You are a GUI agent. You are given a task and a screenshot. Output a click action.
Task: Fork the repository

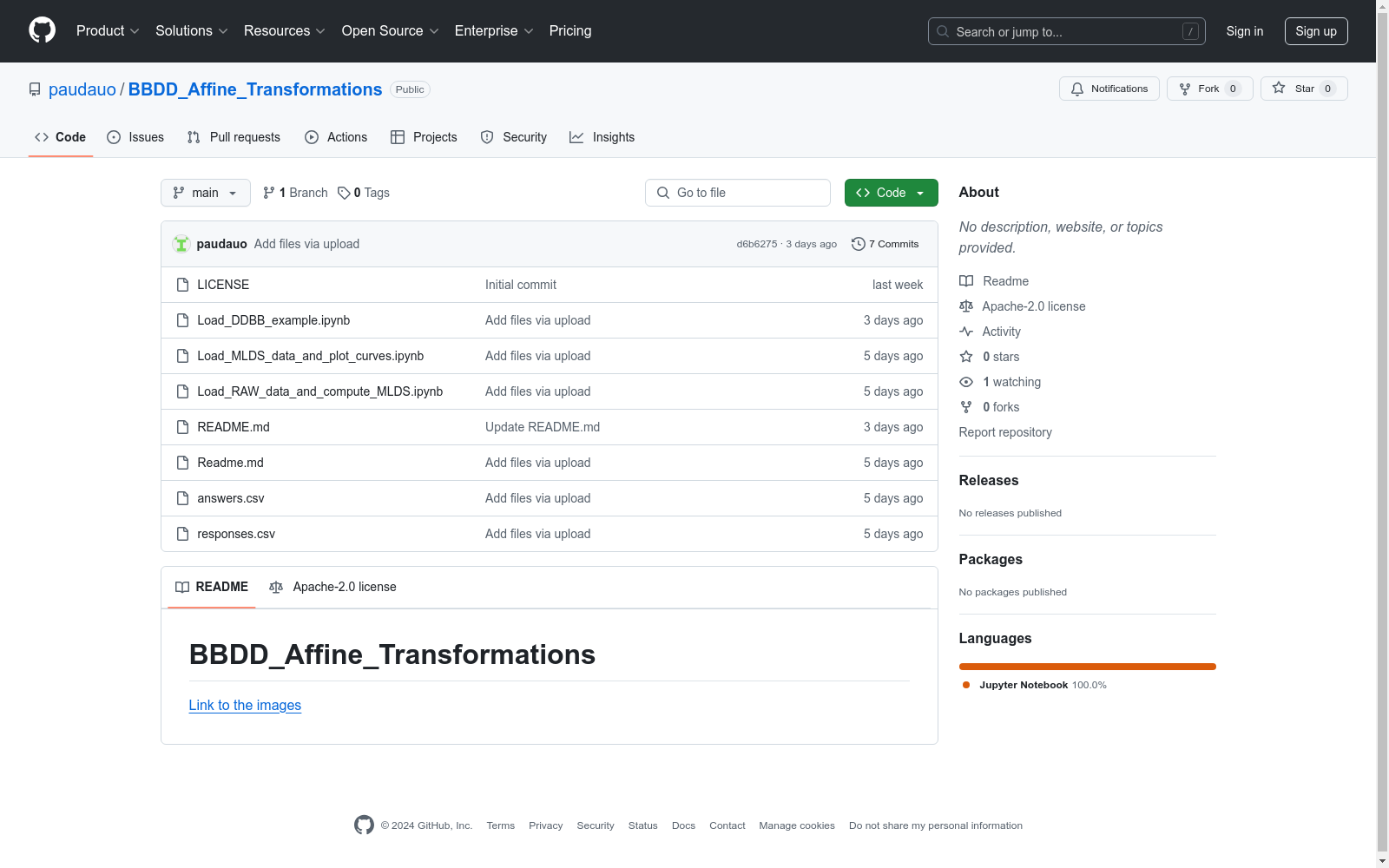coord(1210,89)
